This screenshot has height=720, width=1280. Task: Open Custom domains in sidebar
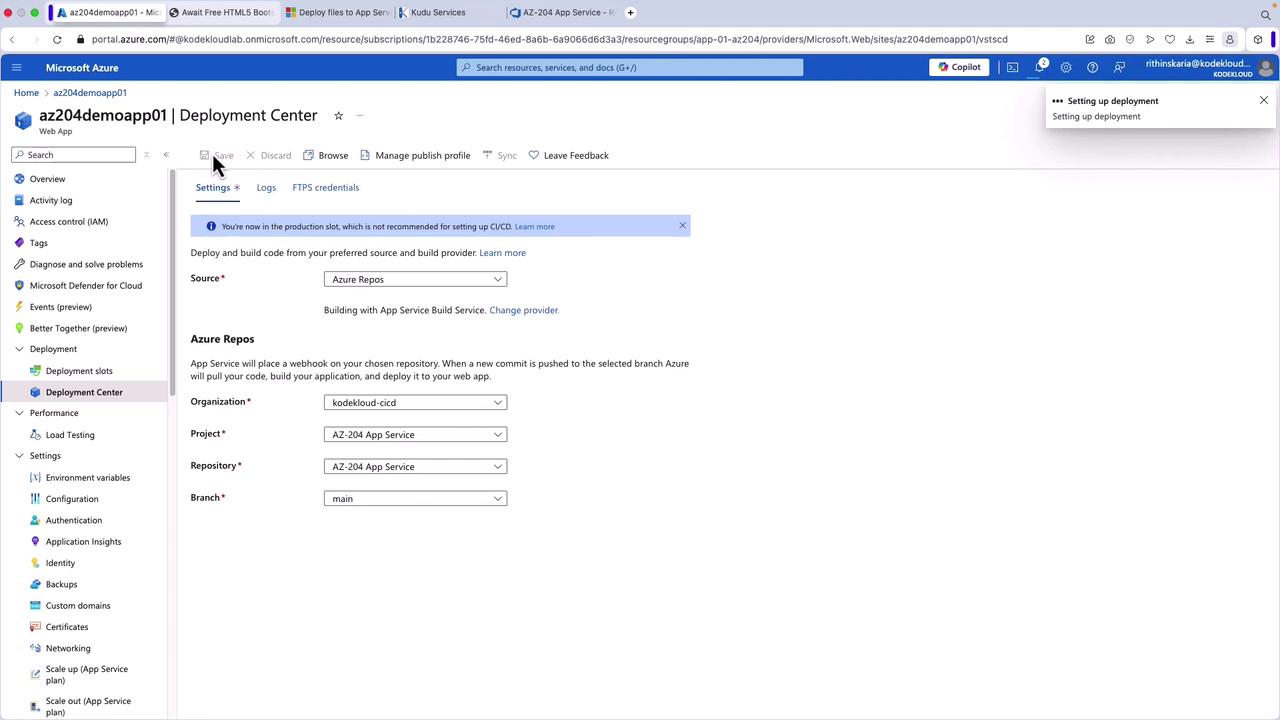(x=78, y=606)
